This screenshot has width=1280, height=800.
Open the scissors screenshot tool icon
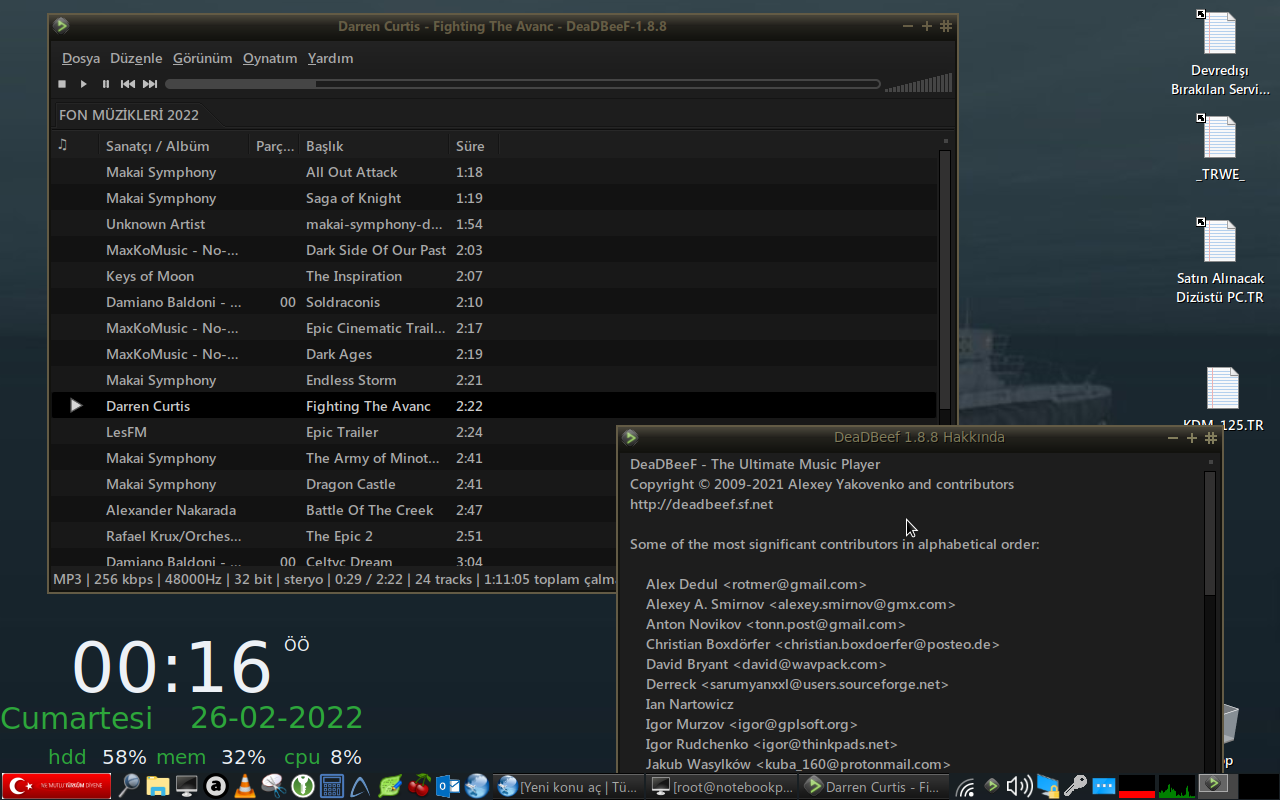pos(273,786)
